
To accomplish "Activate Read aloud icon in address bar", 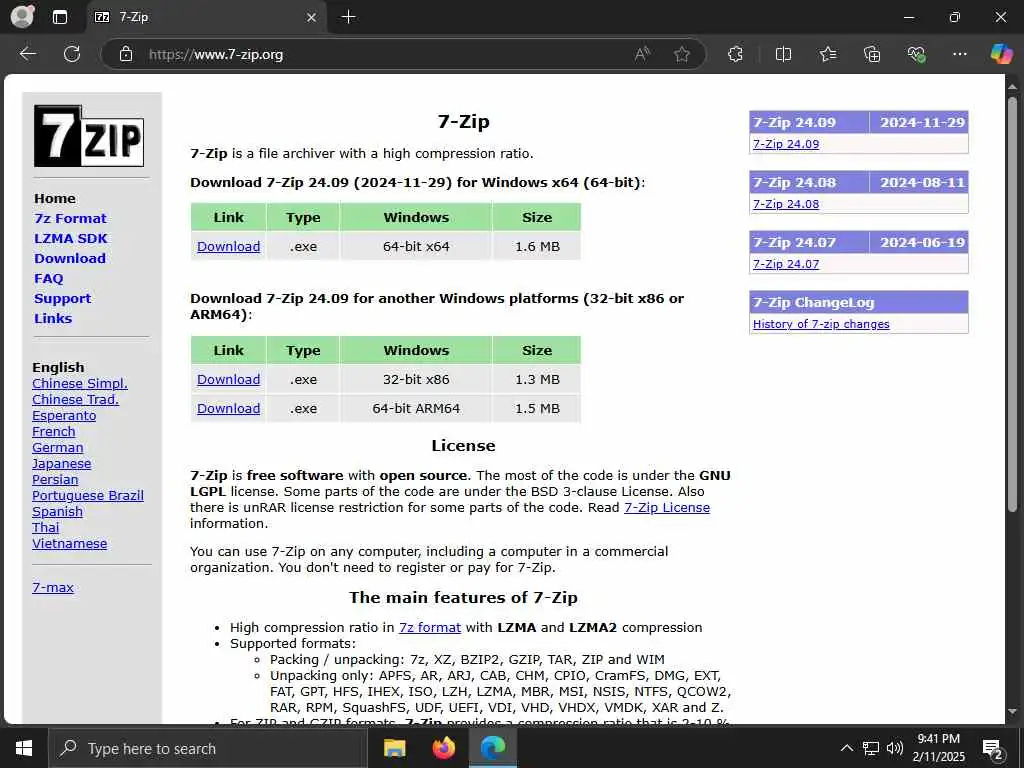I will tap(643, 54).
